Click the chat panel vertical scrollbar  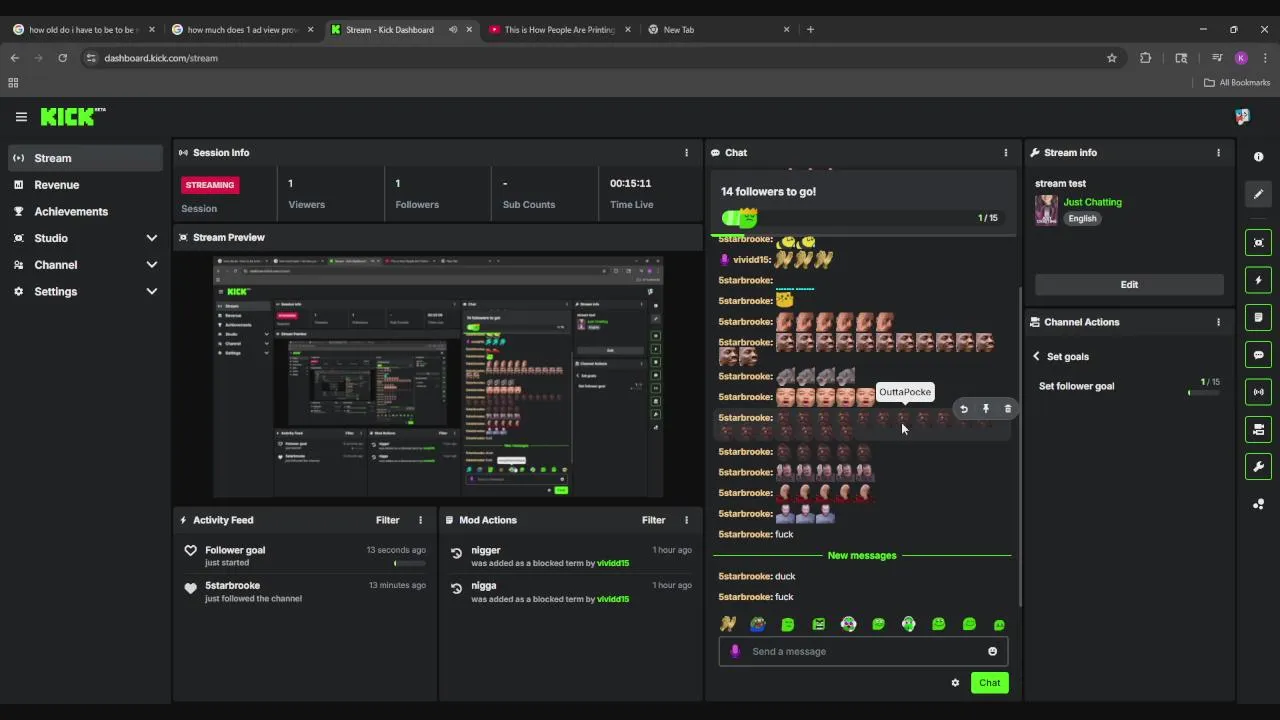click(x=1021, y=445)
